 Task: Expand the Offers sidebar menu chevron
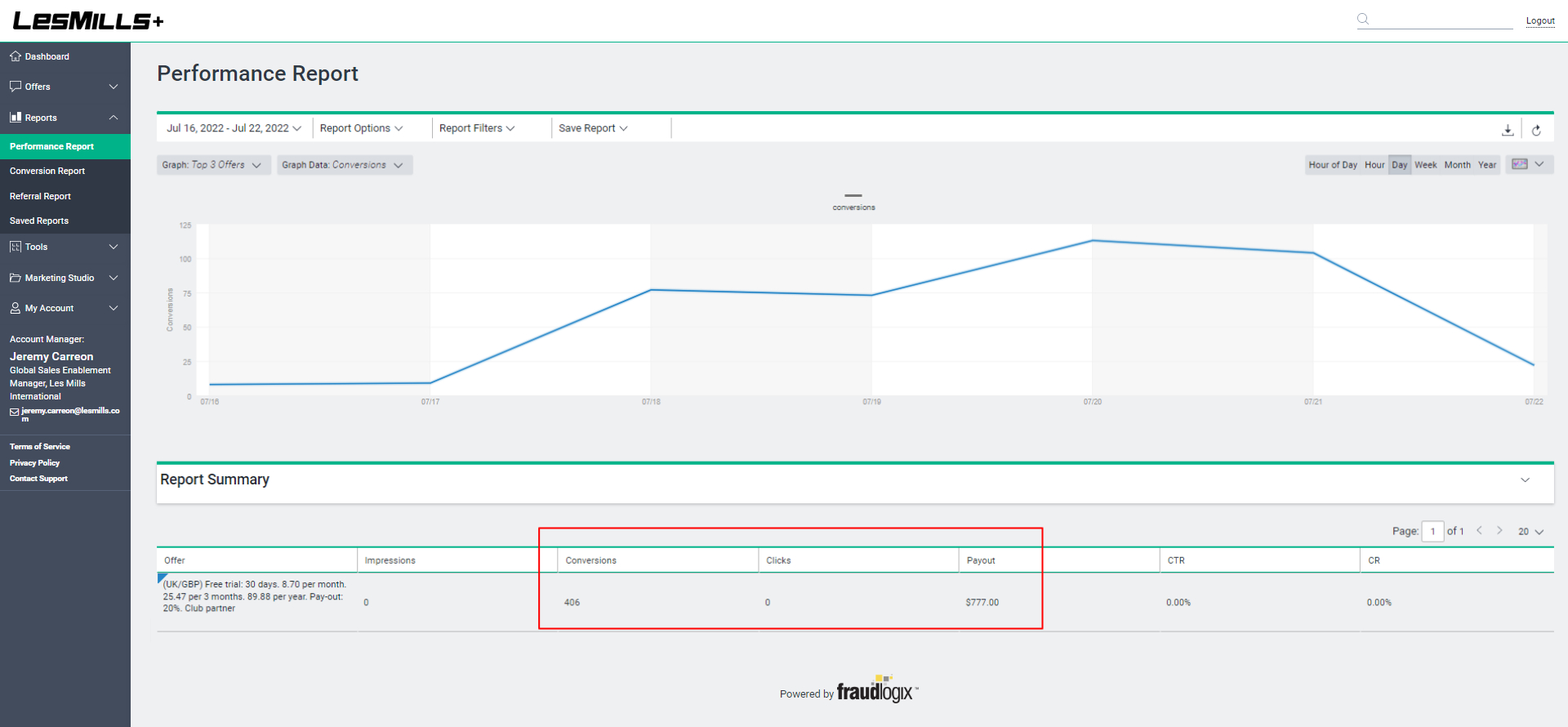[x=114, y=87]
